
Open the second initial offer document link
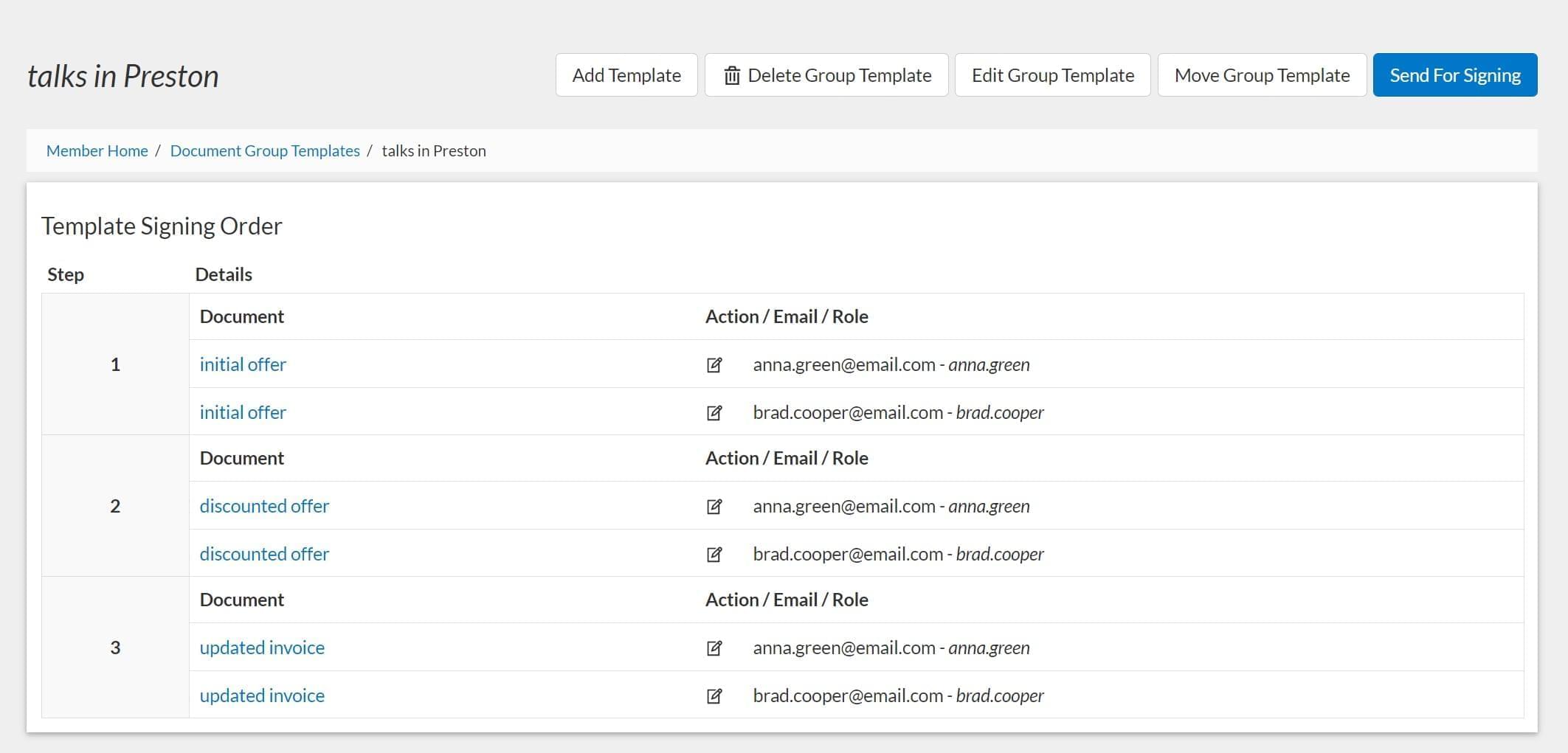click(x=243, y=412)
